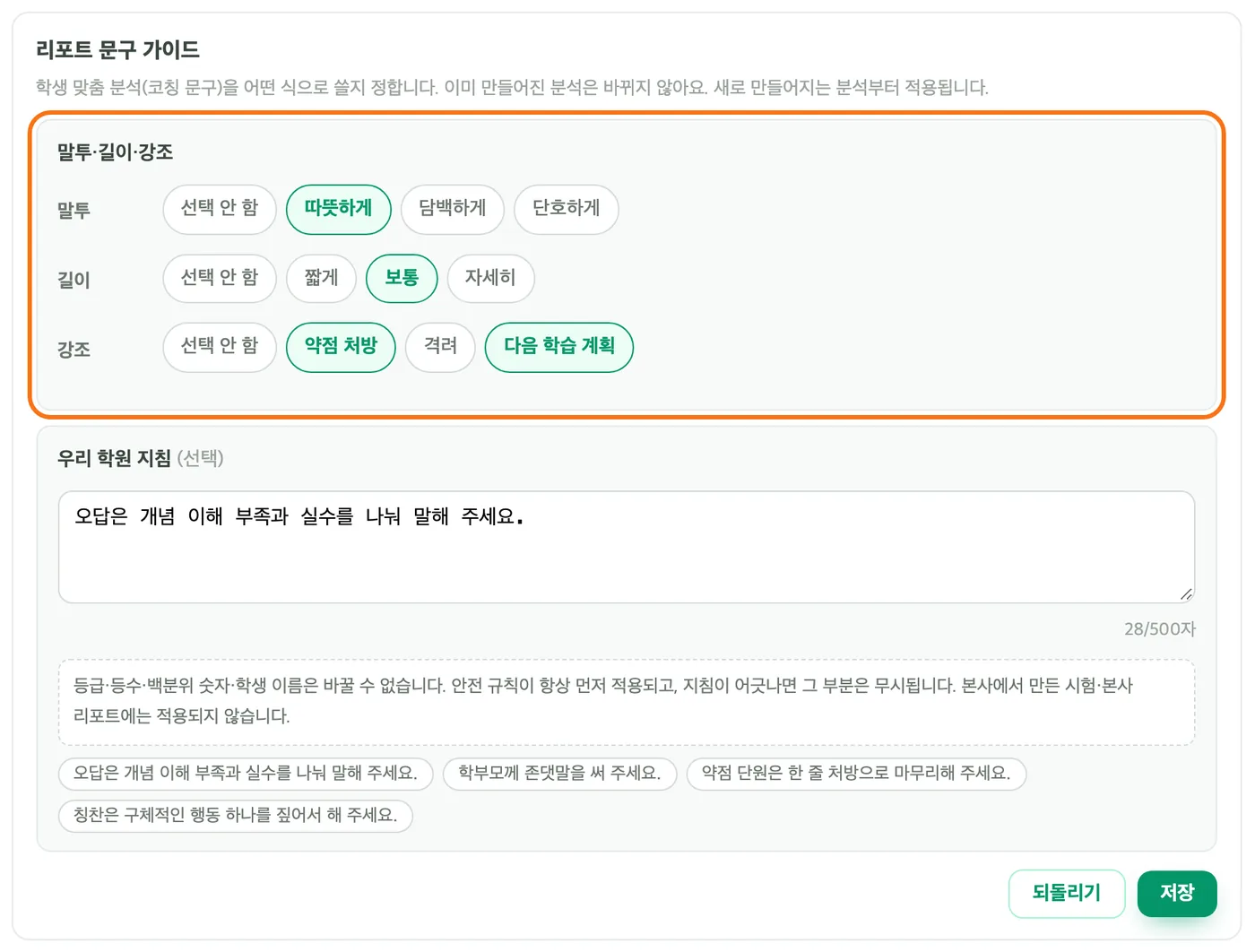Toggle the '약점 처방' emphasis chip

click(341, 347)
